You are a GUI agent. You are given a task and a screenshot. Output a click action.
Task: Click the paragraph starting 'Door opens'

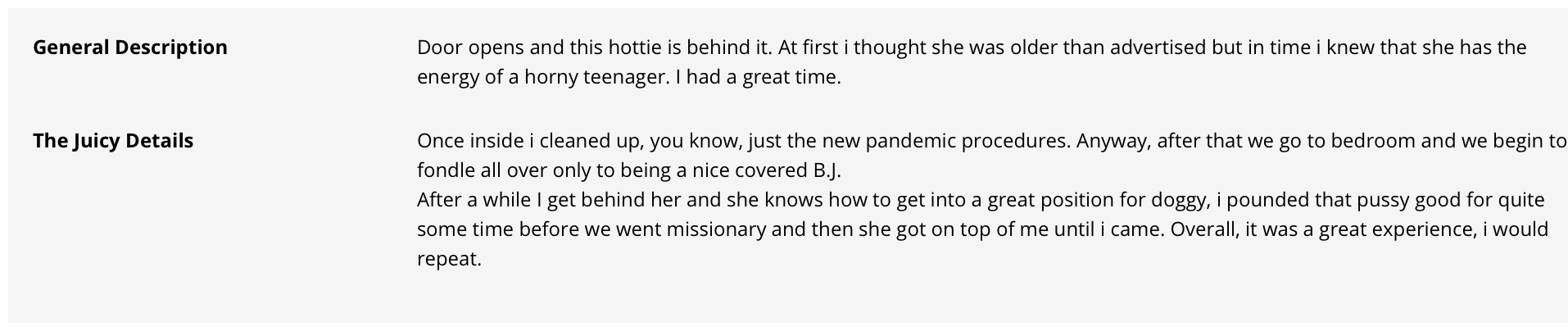point(972,62)
